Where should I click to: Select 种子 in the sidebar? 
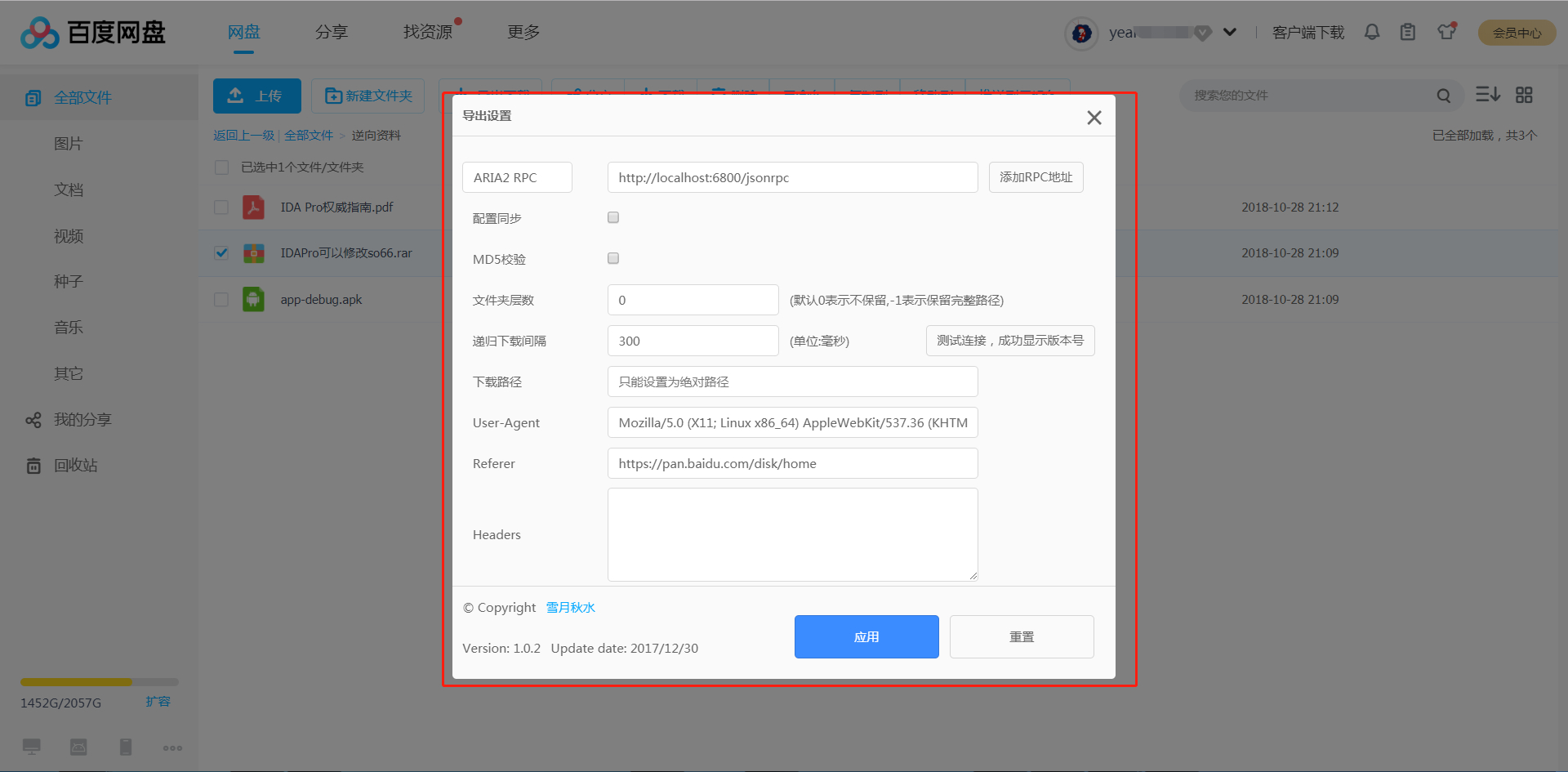69,282
